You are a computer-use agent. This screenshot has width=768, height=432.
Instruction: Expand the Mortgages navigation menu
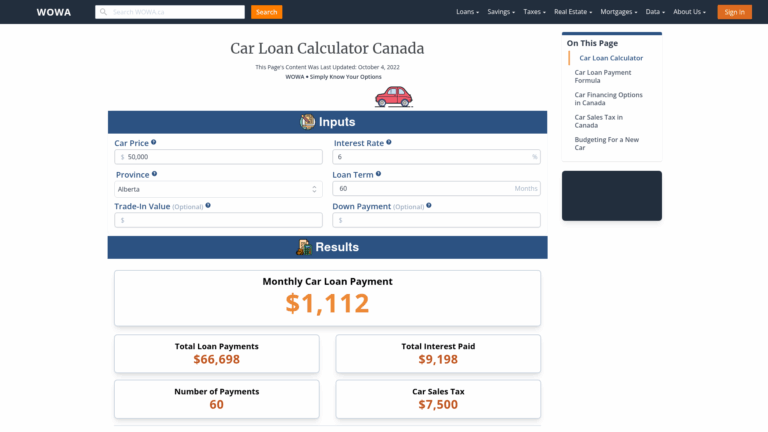(620, 12)
